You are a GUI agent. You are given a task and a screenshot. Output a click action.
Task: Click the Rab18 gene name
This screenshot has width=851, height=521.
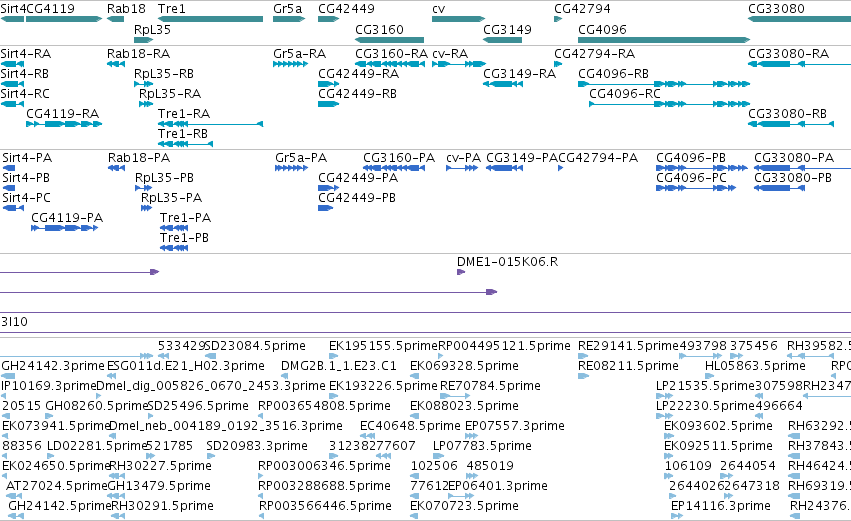126,9
